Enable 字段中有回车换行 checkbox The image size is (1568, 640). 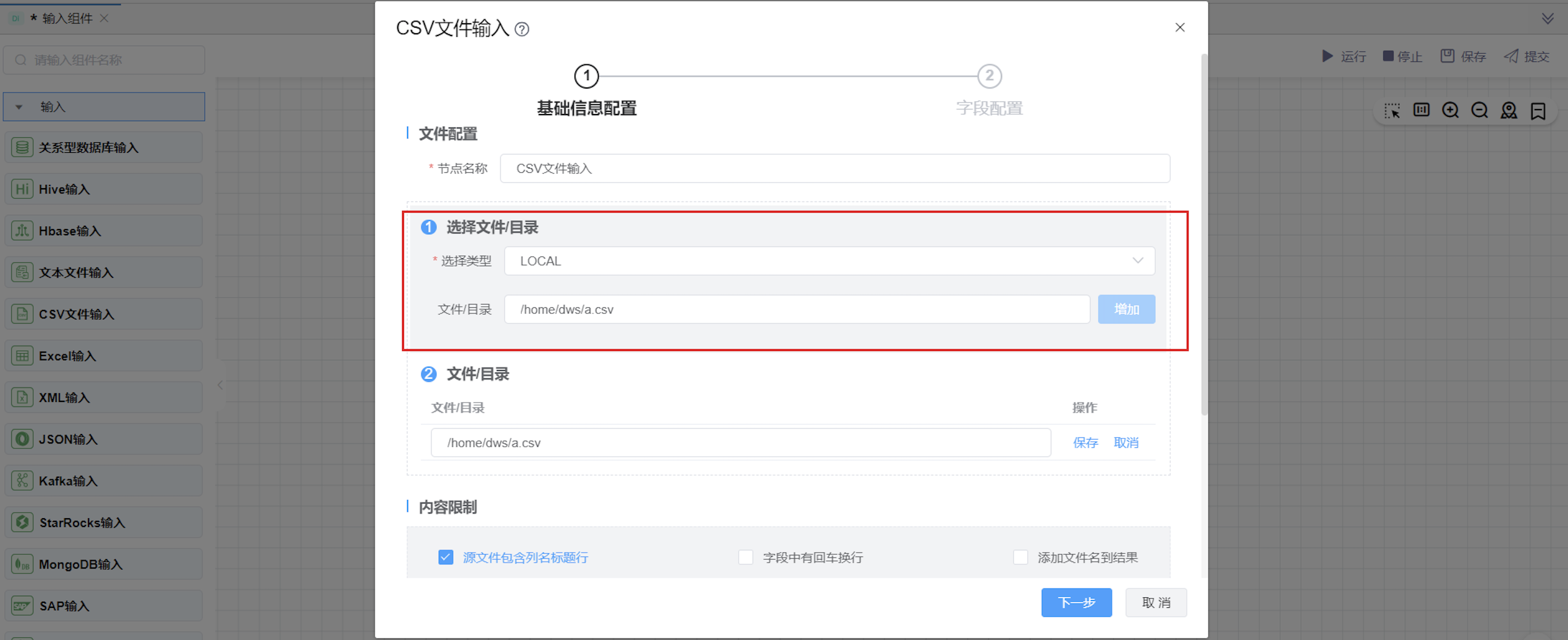746,557
